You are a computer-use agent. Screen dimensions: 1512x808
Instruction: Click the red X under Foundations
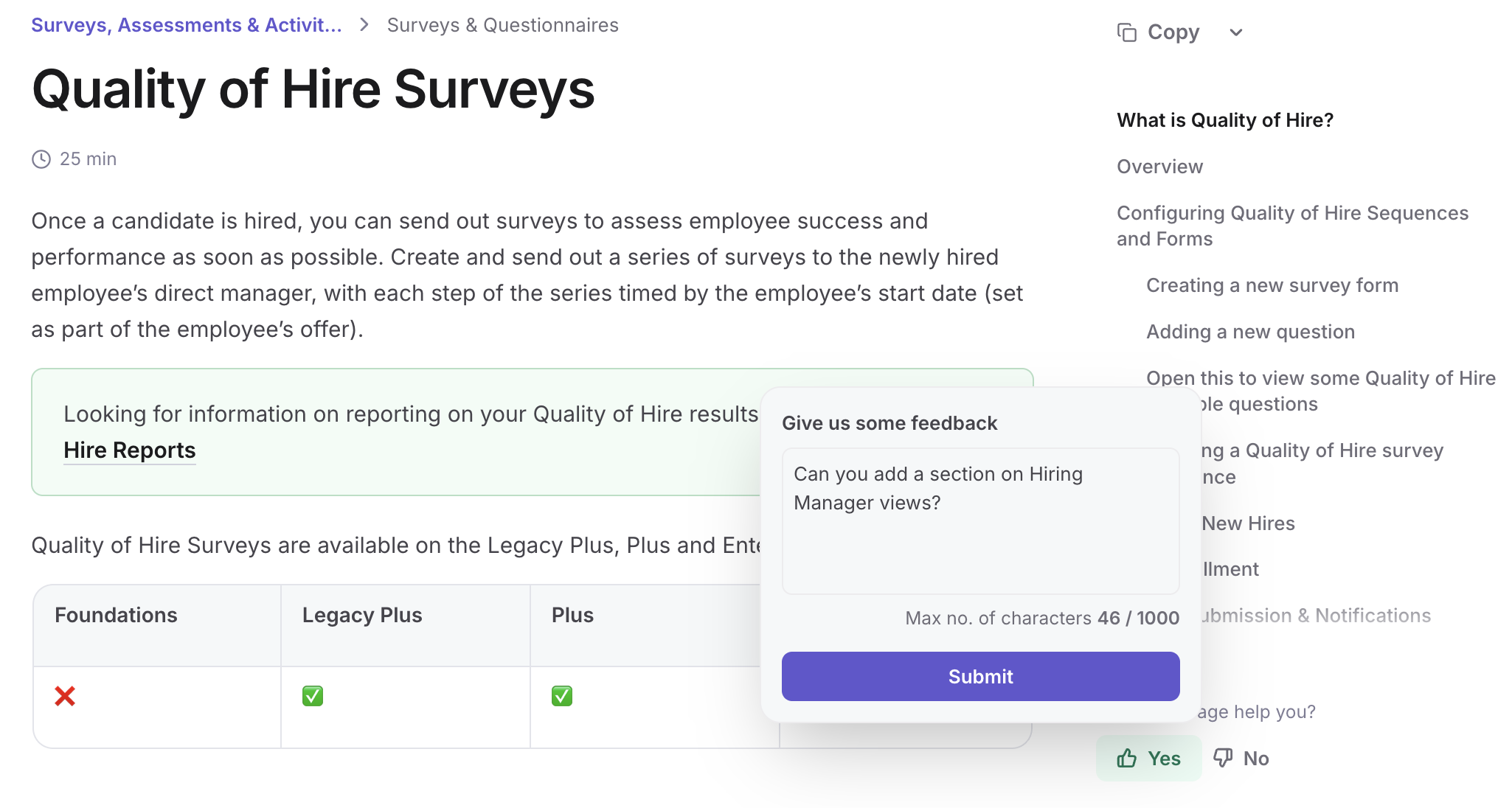pos(65,696)
